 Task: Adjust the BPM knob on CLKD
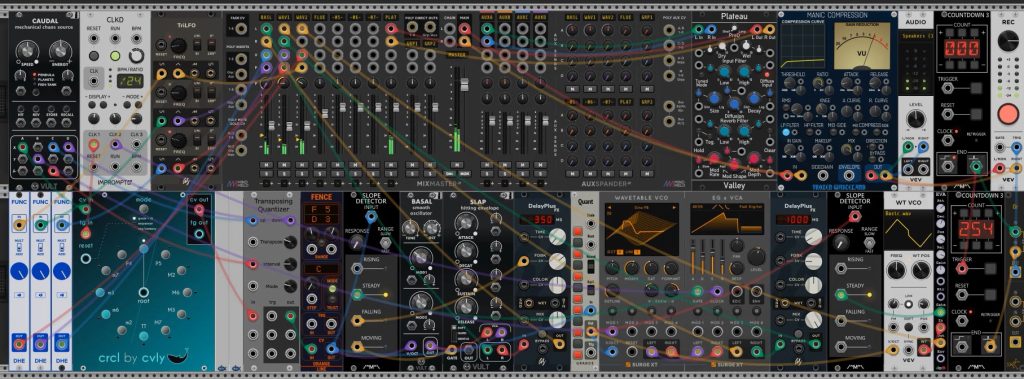(x=136, y=56)
